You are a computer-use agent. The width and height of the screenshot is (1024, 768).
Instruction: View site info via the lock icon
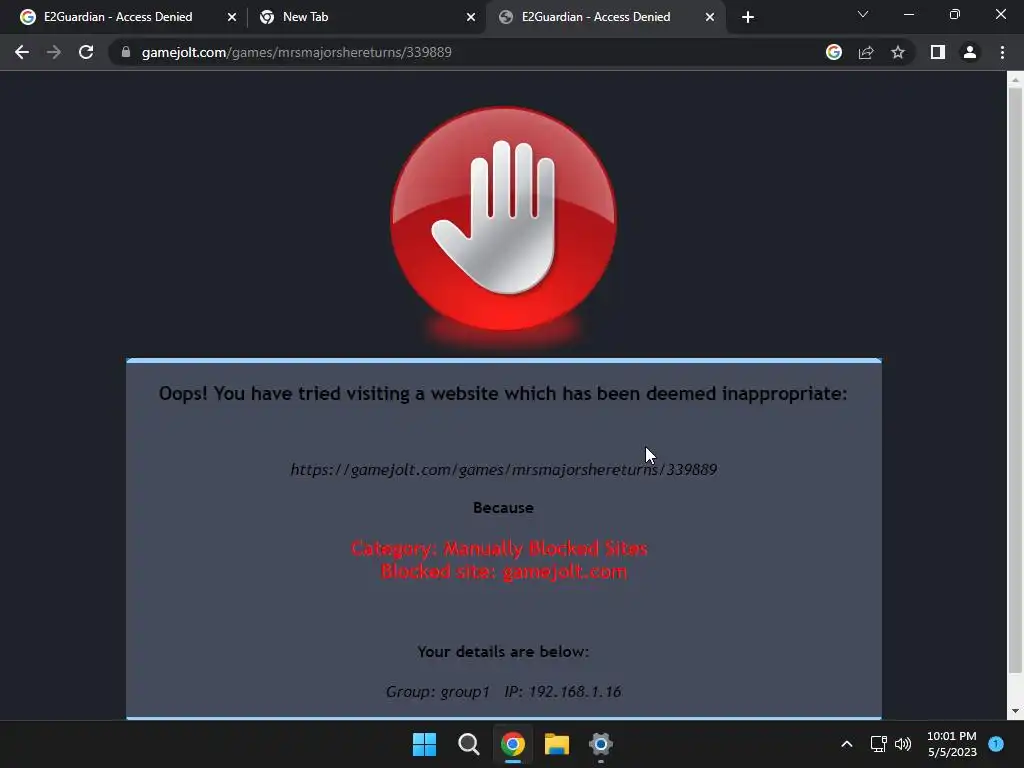point(126,52)
